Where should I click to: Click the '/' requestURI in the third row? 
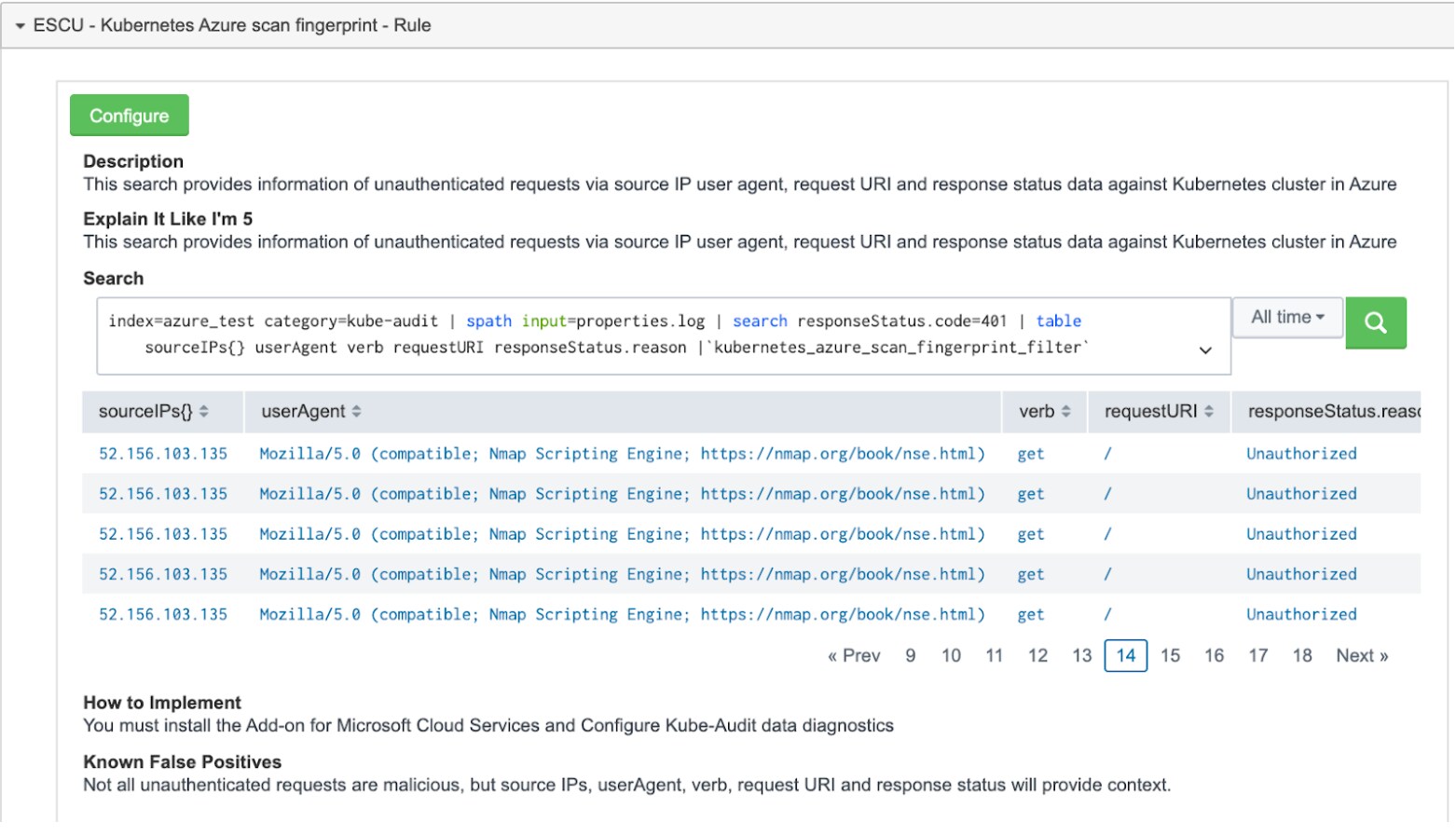(x=1107, y=534)
